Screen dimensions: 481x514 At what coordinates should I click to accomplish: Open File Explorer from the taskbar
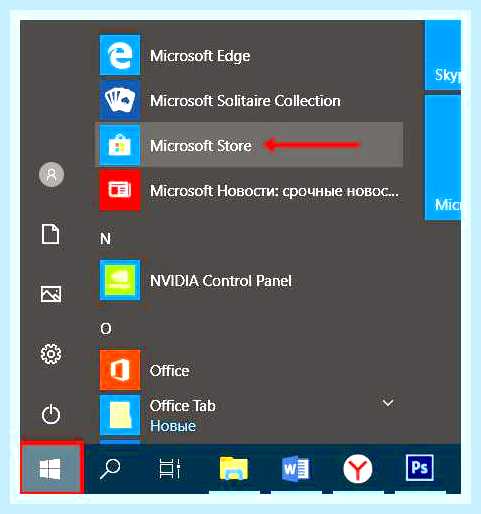(234, 468)
